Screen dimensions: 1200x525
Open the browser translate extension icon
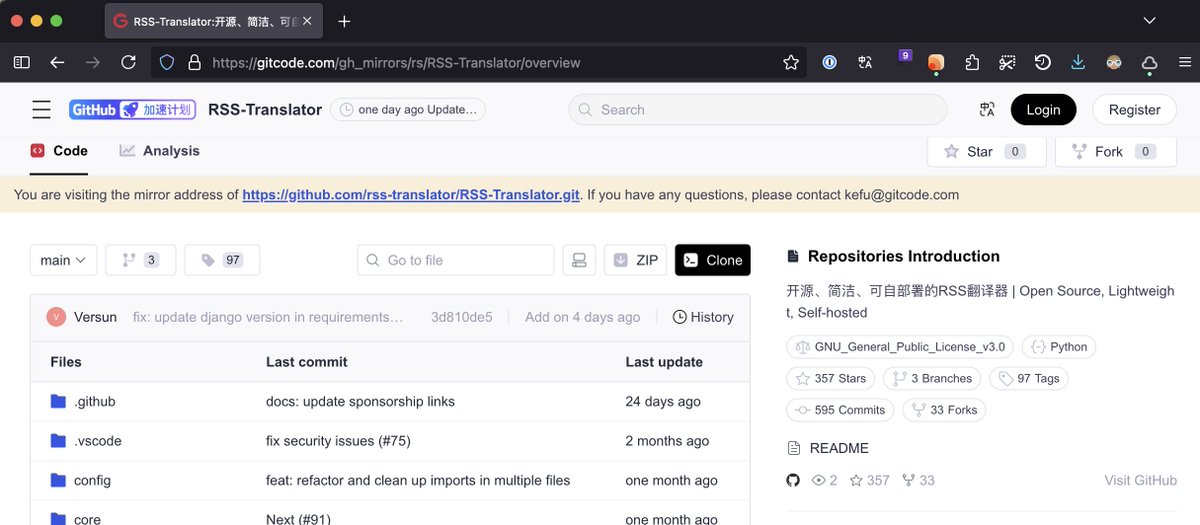click(865, 62)
